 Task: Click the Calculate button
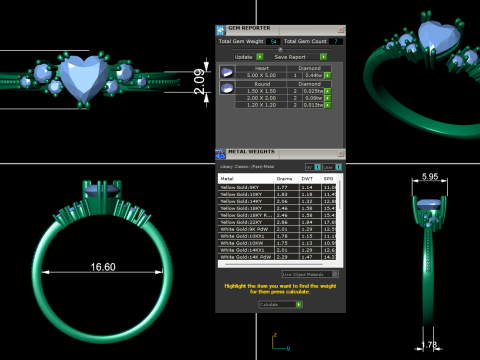pos(280,304)
